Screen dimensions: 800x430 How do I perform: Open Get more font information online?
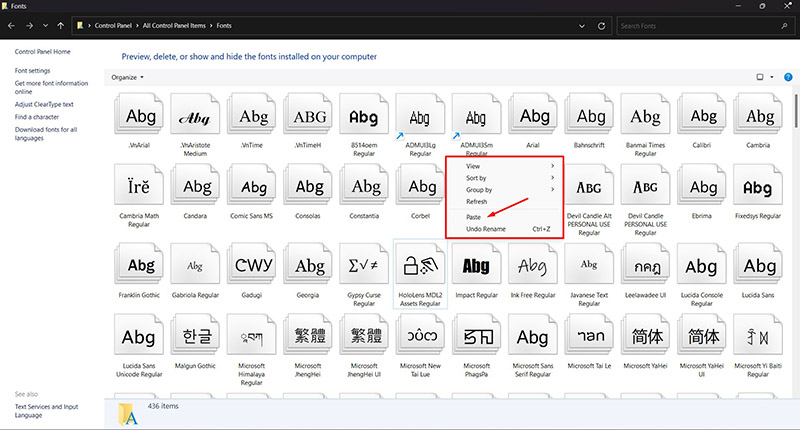[x=51, y=87]
